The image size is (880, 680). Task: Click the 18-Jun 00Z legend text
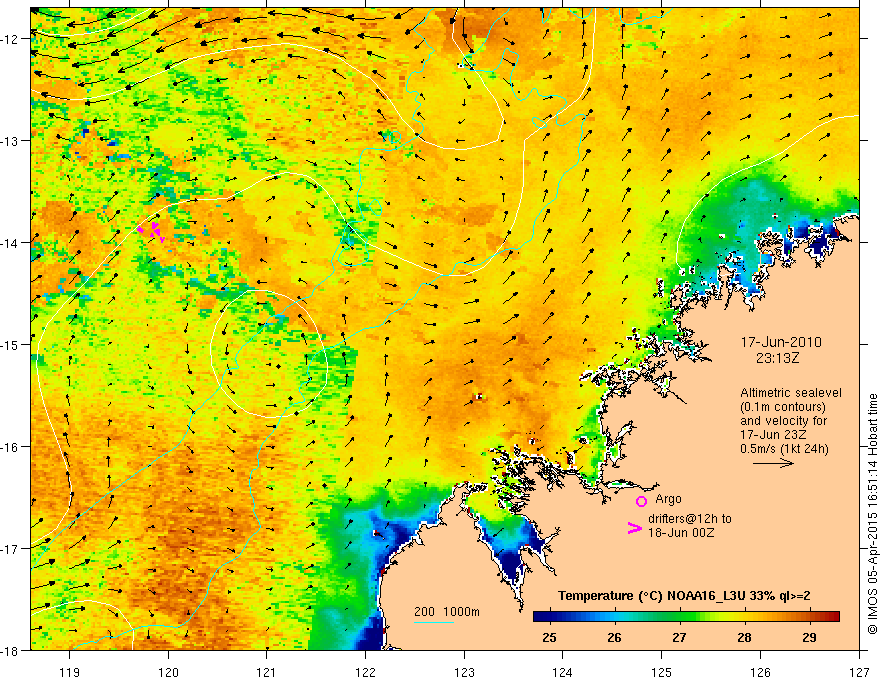[681, 533]
